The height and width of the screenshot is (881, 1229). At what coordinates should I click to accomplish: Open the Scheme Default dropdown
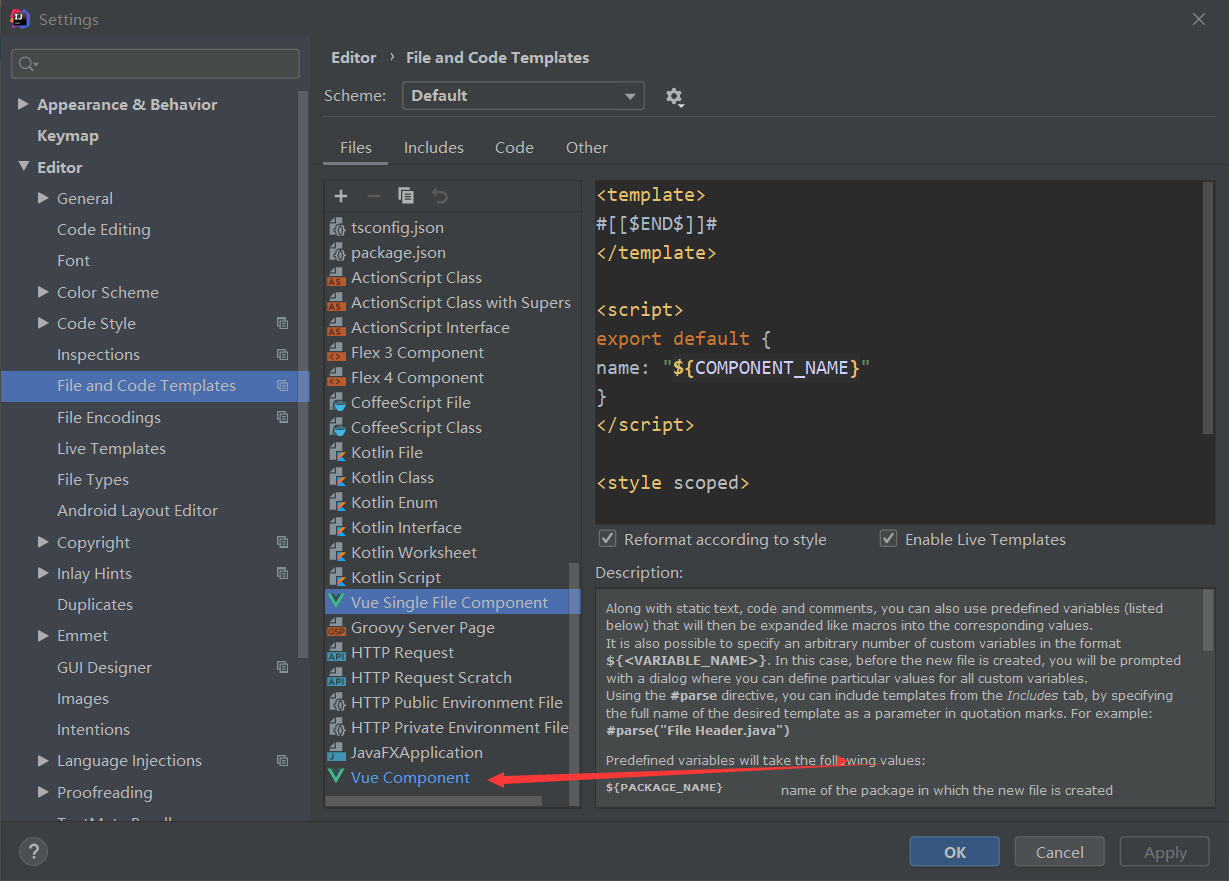point(523,96)
